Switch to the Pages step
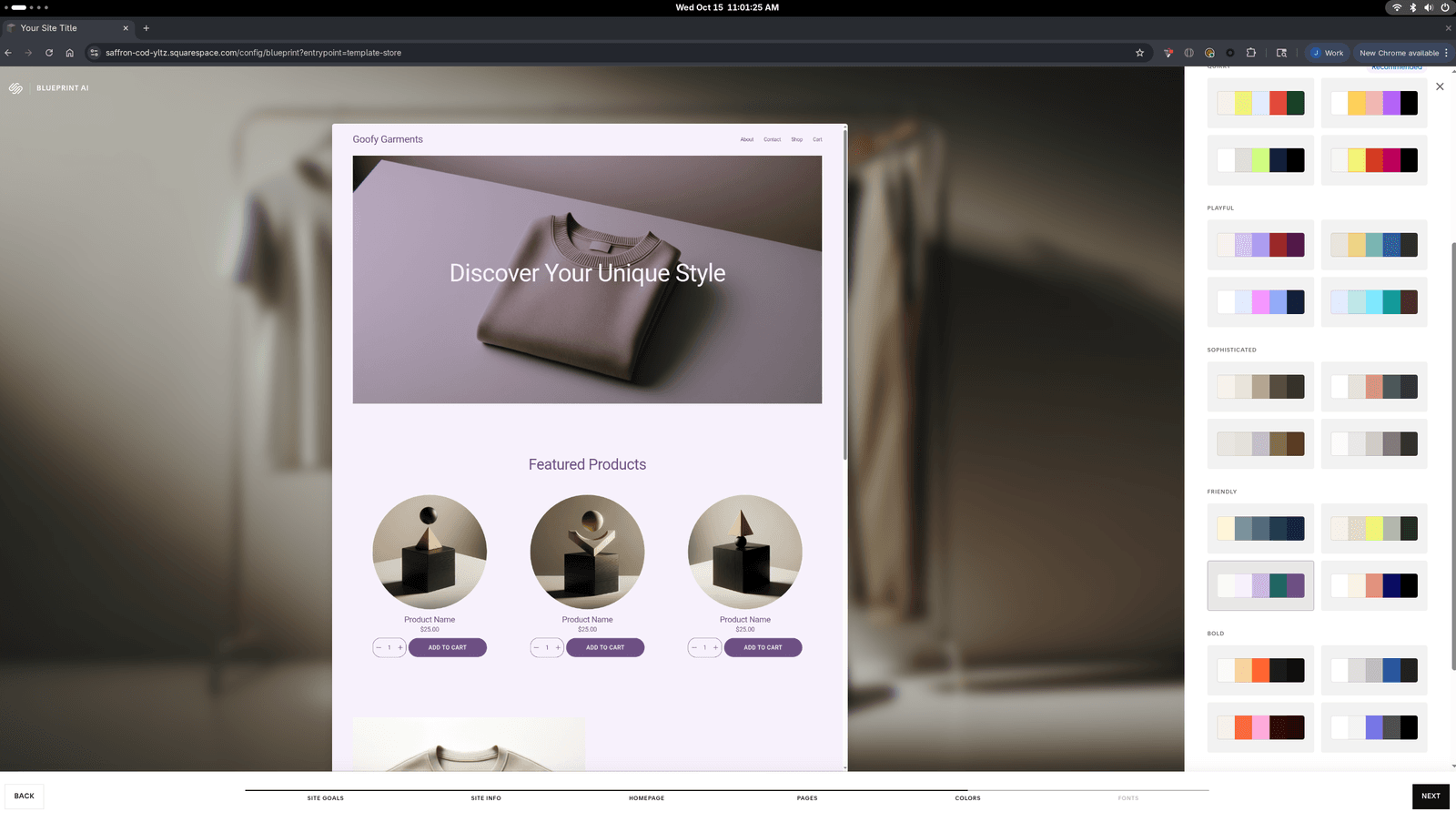Image resolution: width=1456 pixels, height=822 pixels. 807,798
